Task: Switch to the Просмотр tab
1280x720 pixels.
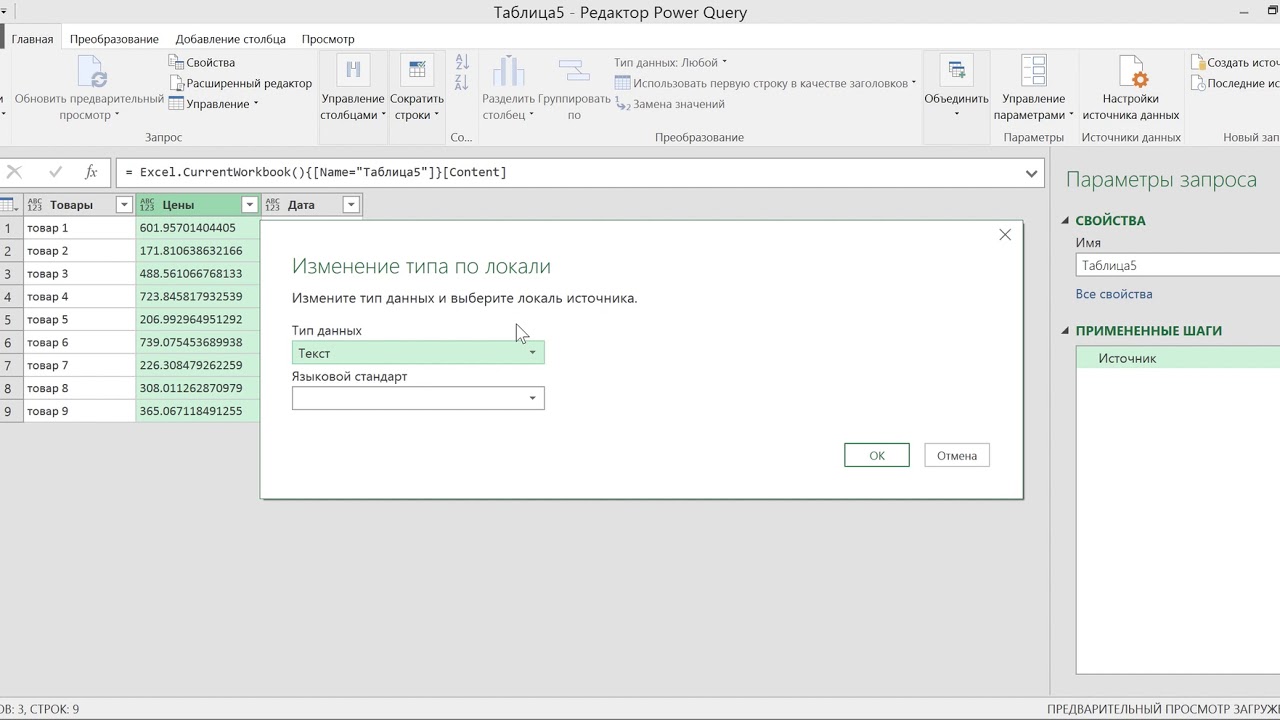Action: pyautogui.click(x=328, y=39)
